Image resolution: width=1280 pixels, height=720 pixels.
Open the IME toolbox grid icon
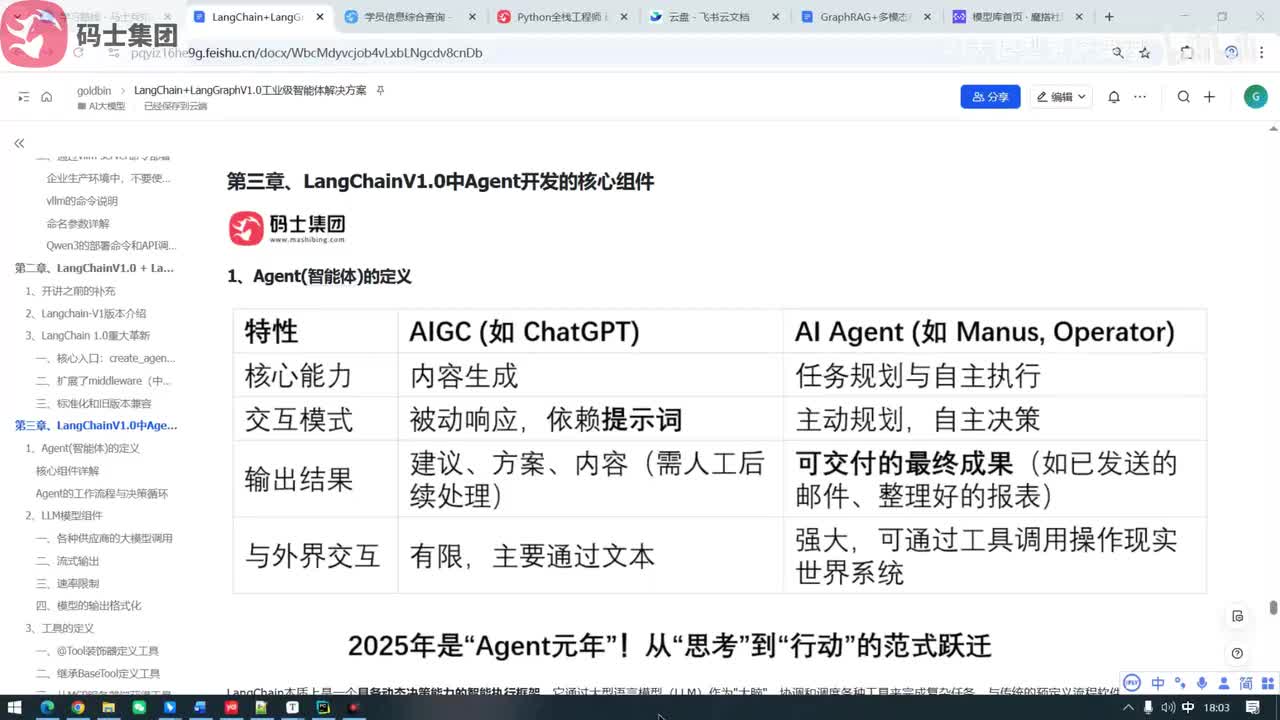[x=1268, y=683]
